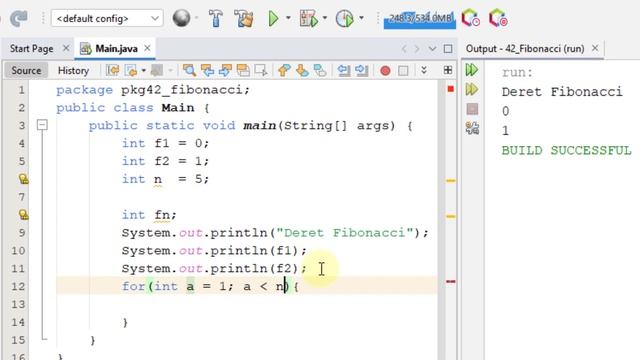This screenshot has width=640, height=360.
Task: Open the run project dropdown arrow
Action: pyautogui.click(x=288, y=18)
